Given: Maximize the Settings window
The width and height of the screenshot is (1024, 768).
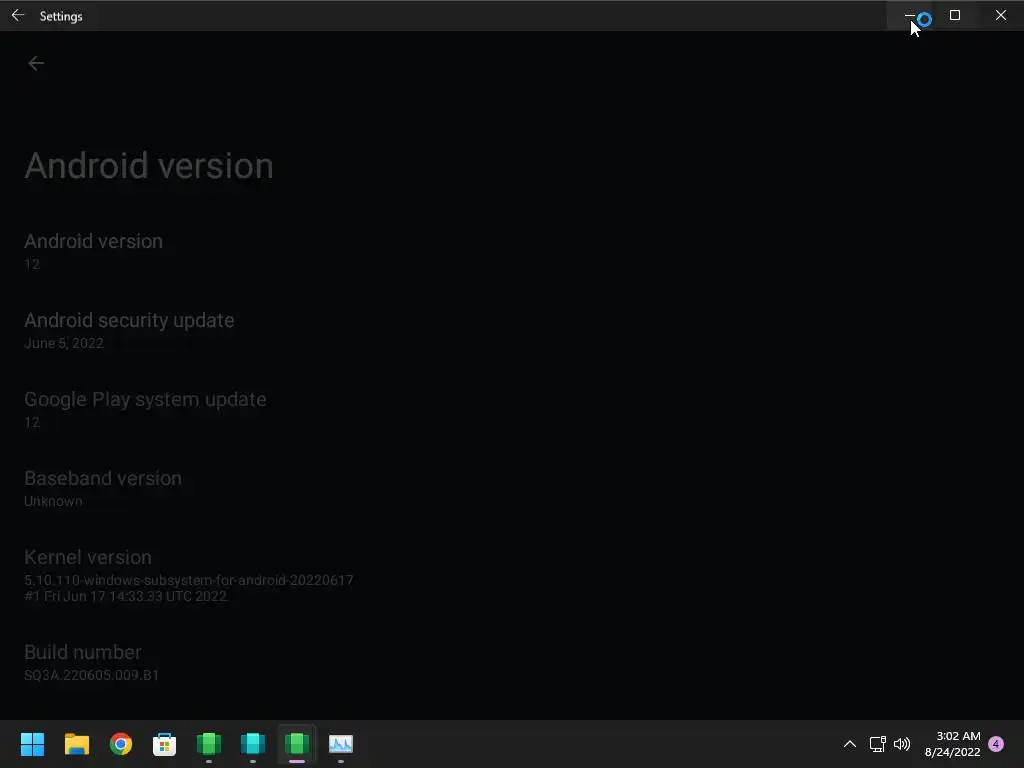Looking at the screenshot, I should tap(955, 15).
